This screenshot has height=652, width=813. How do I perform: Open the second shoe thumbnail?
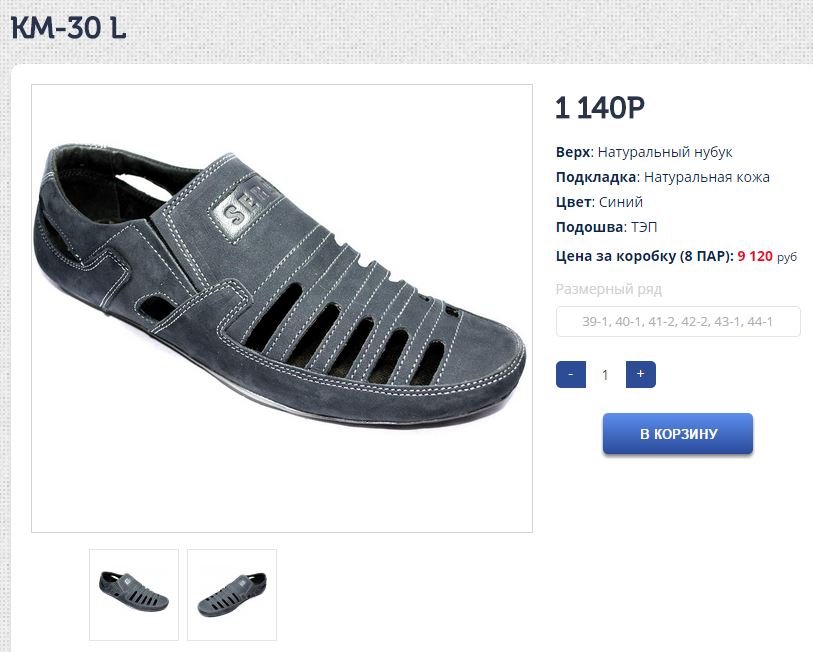coord(232,594)
